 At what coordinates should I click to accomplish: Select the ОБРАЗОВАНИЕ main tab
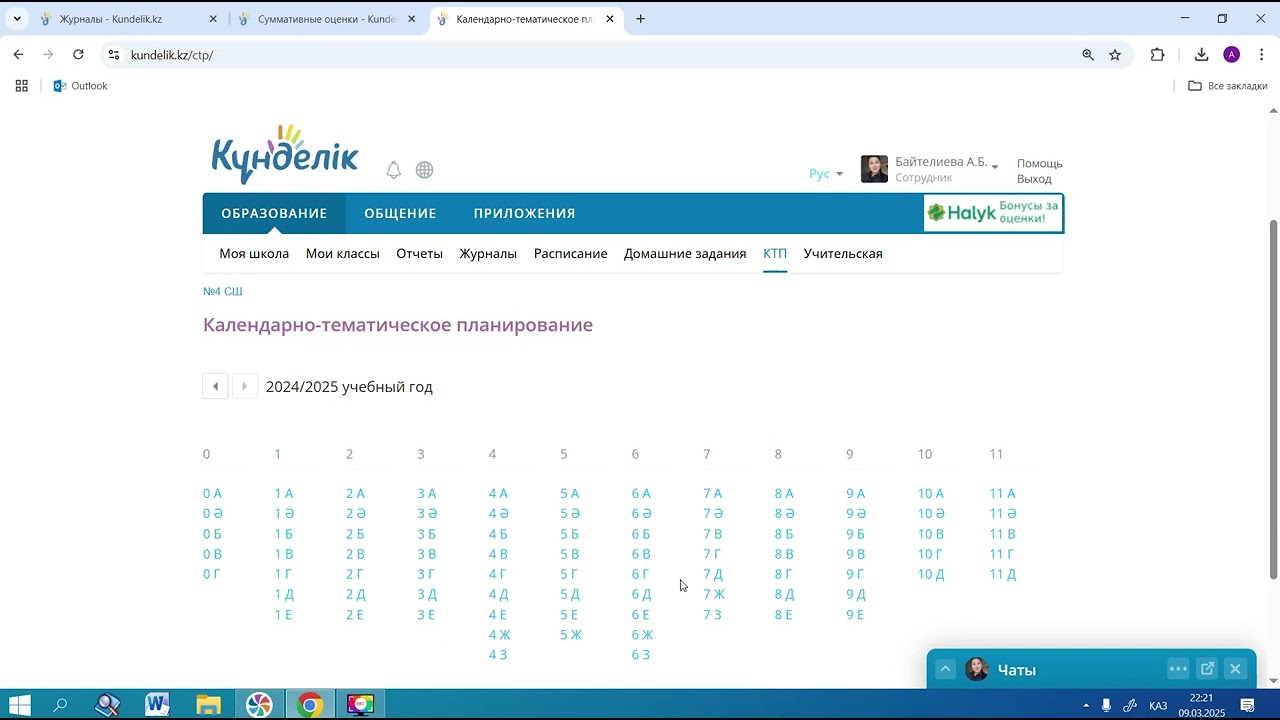tap(274, 213)
